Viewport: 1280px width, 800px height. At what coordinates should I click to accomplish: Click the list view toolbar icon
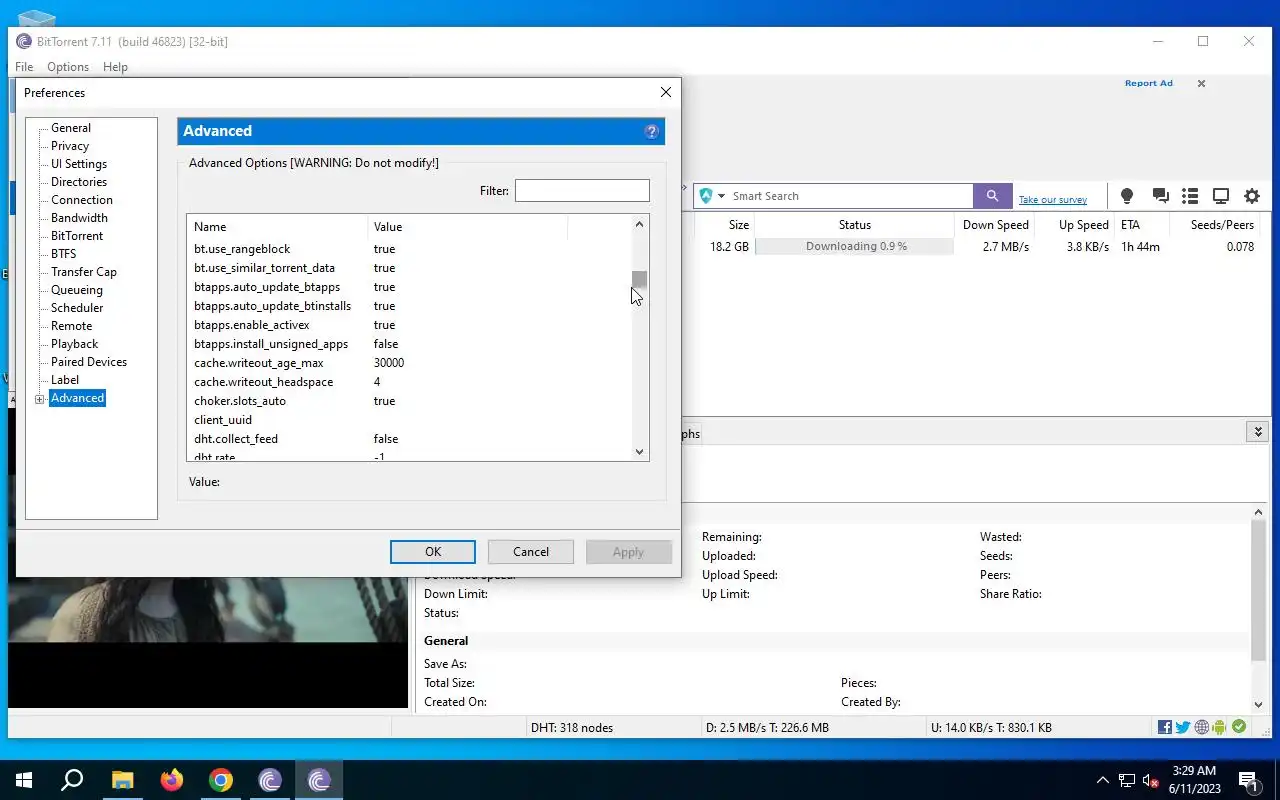click(x=1190, y=196)
